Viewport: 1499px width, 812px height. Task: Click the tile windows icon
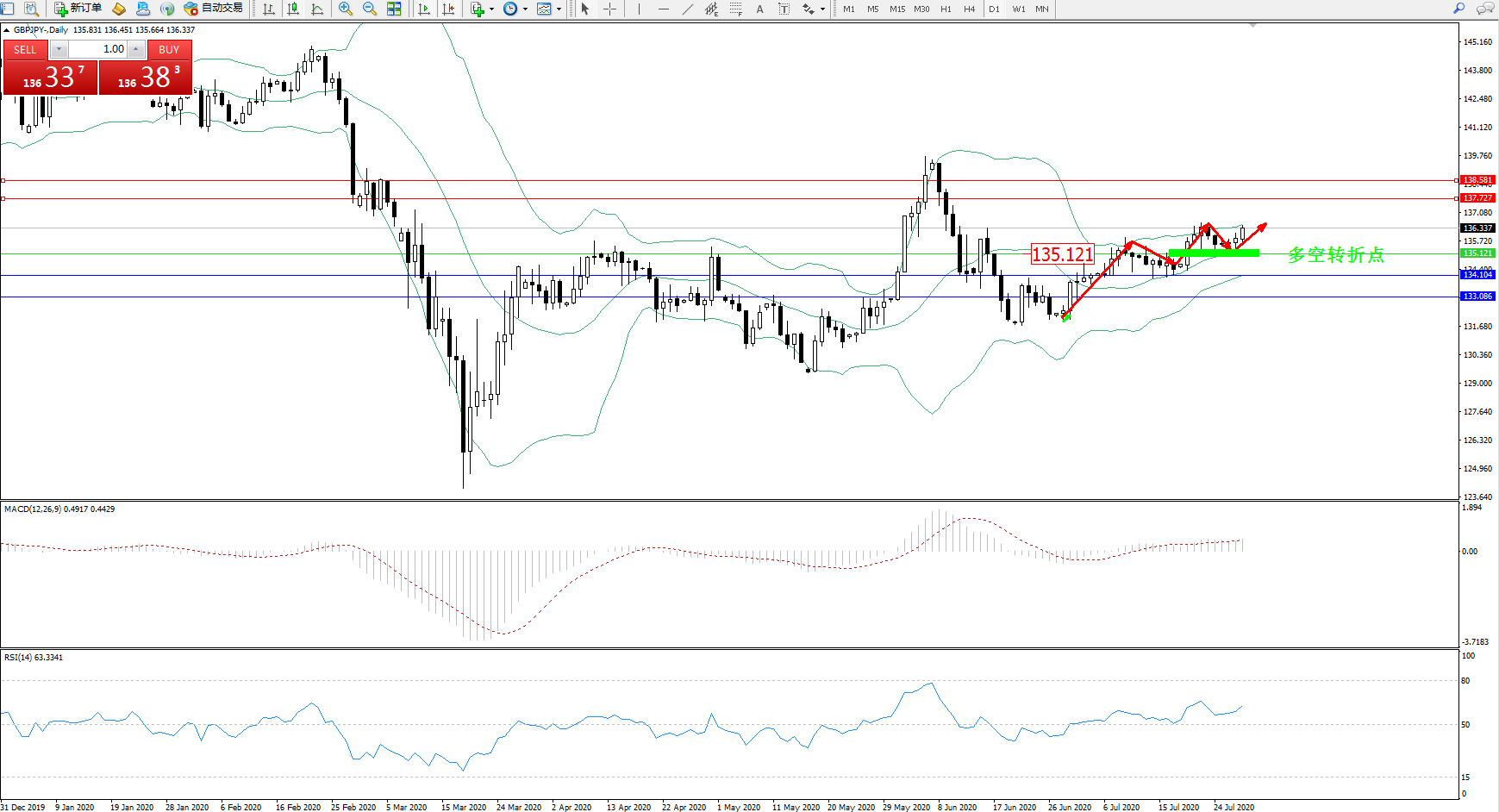tap(394, 9)
